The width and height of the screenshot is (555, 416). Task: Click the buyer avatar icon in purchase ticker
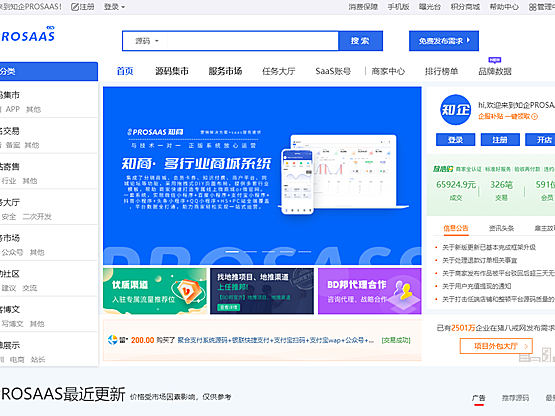[x=113, y=340]
